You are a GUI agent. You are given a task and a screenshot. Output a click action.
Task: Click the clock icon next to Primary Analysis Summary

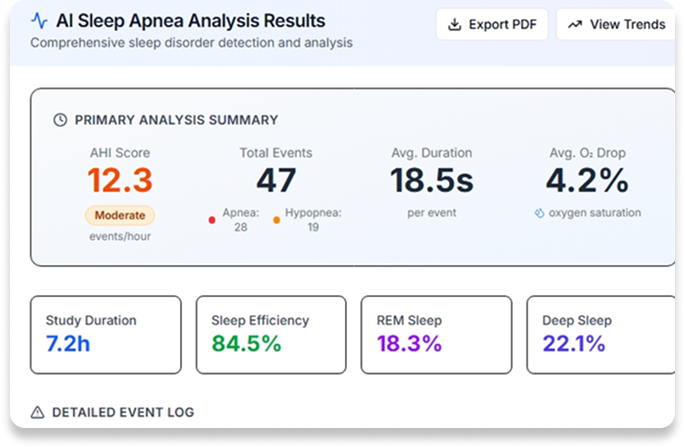(60, 120)
